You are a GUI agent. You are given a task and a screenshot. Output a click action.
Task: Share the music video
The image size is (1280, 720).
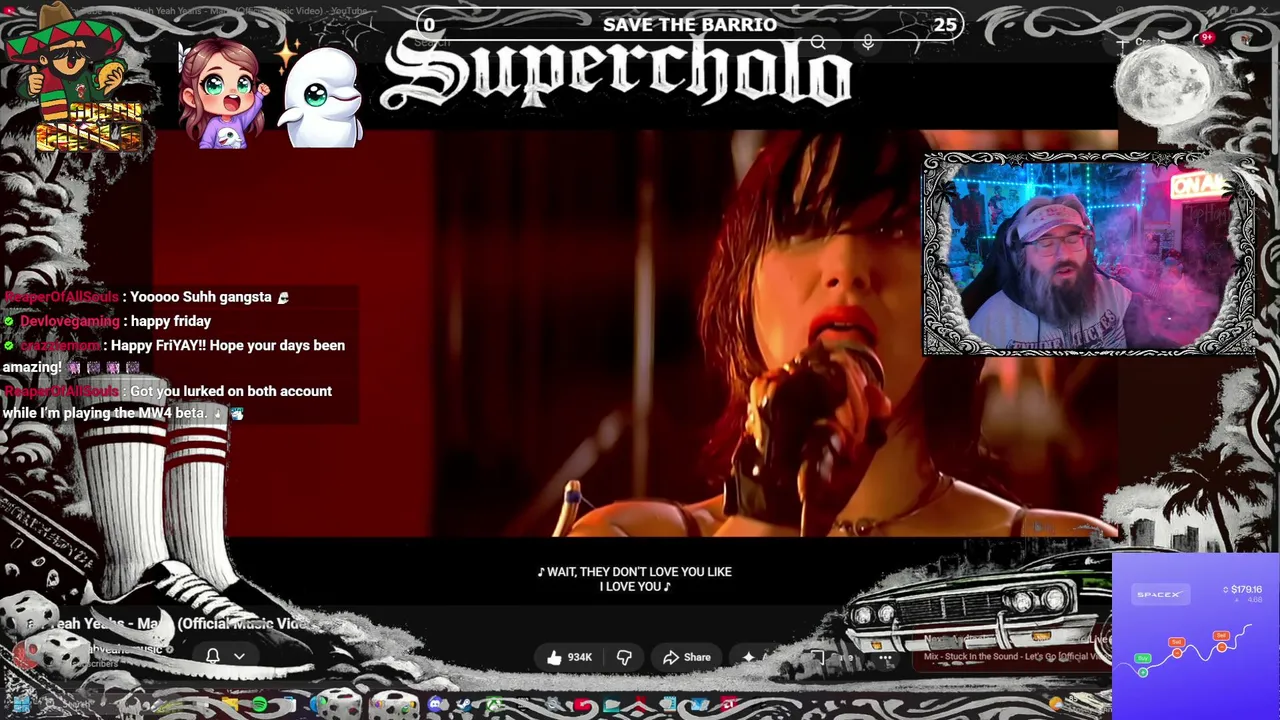pyautogui.click(x=687, y=657)
